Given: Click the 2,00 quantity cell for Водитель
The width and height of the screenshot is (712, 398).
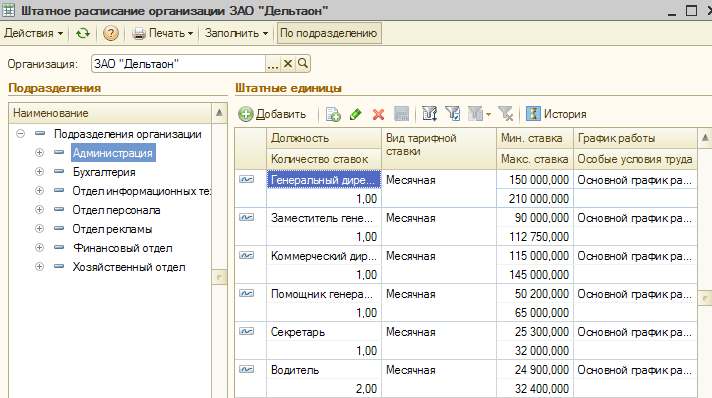Looking at the screenshot, I should coord(324,389).
